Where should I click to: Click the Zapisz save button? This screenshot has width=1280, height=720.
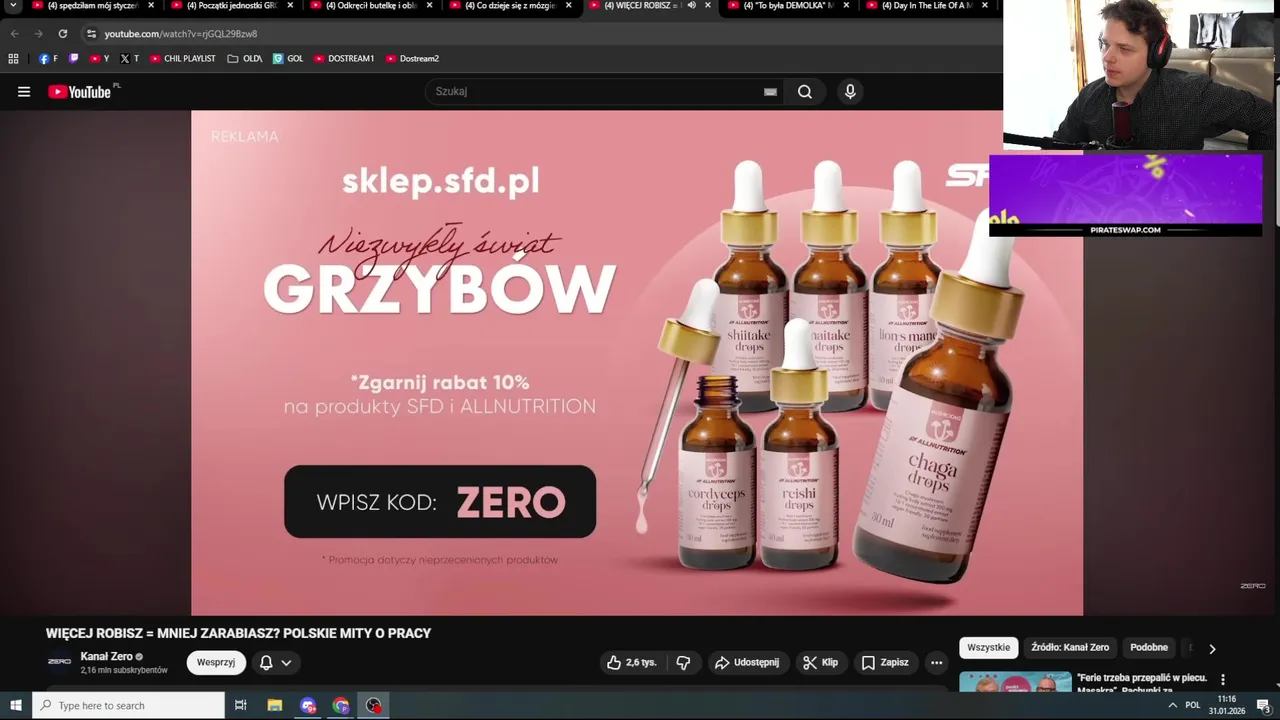tap(885, 663)
